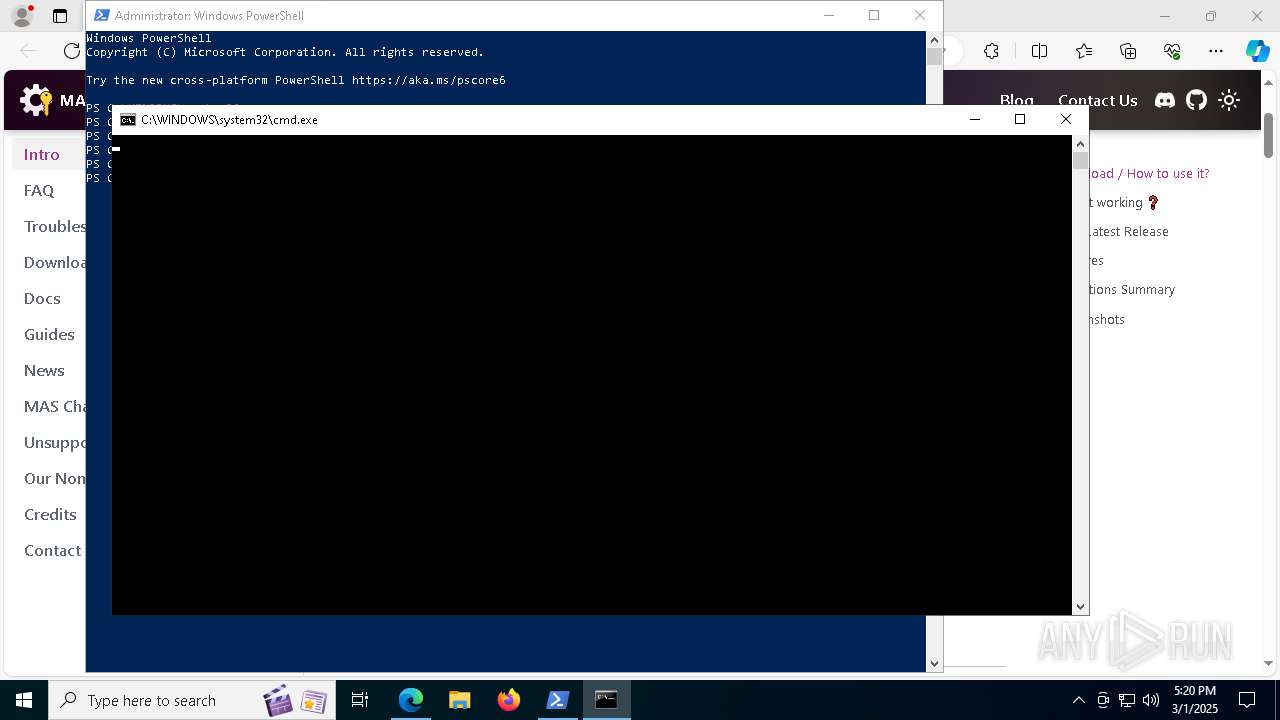Maximize the PowerShell window
Viewport: 1280px width, 720px height.
(x=874, y=15)
